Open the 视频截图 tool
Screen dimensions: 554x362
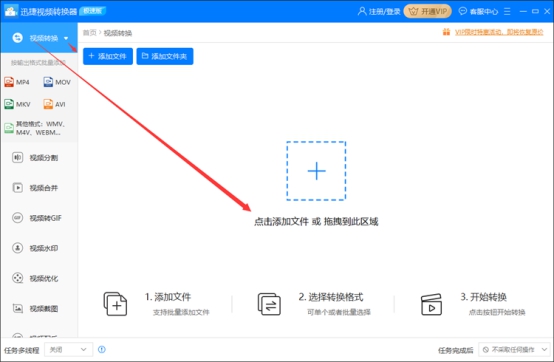[39, 308]
